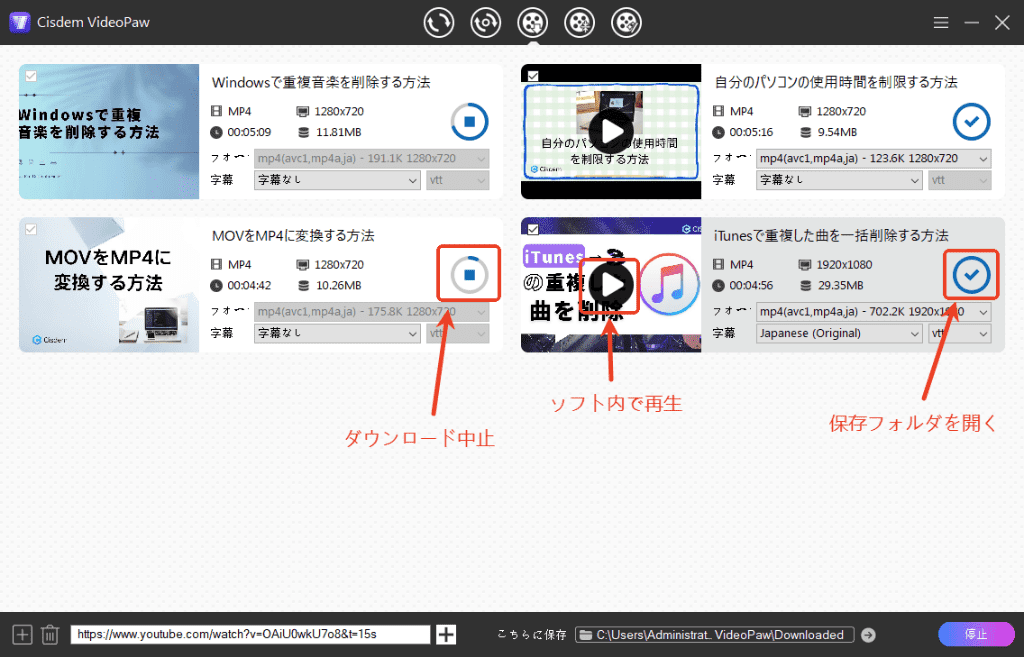The width and height of the screenshot is (1024, 657).
Task: Click the 11.81MB file size text
Action: click(338, 133)
